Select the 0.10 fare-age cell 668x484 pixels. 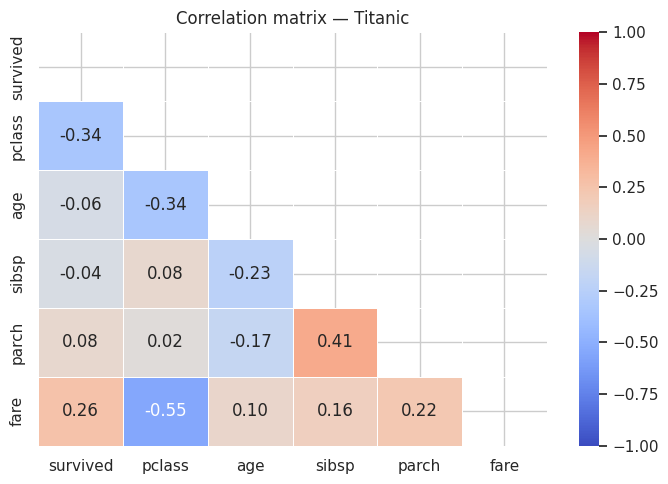coord(250,412)
